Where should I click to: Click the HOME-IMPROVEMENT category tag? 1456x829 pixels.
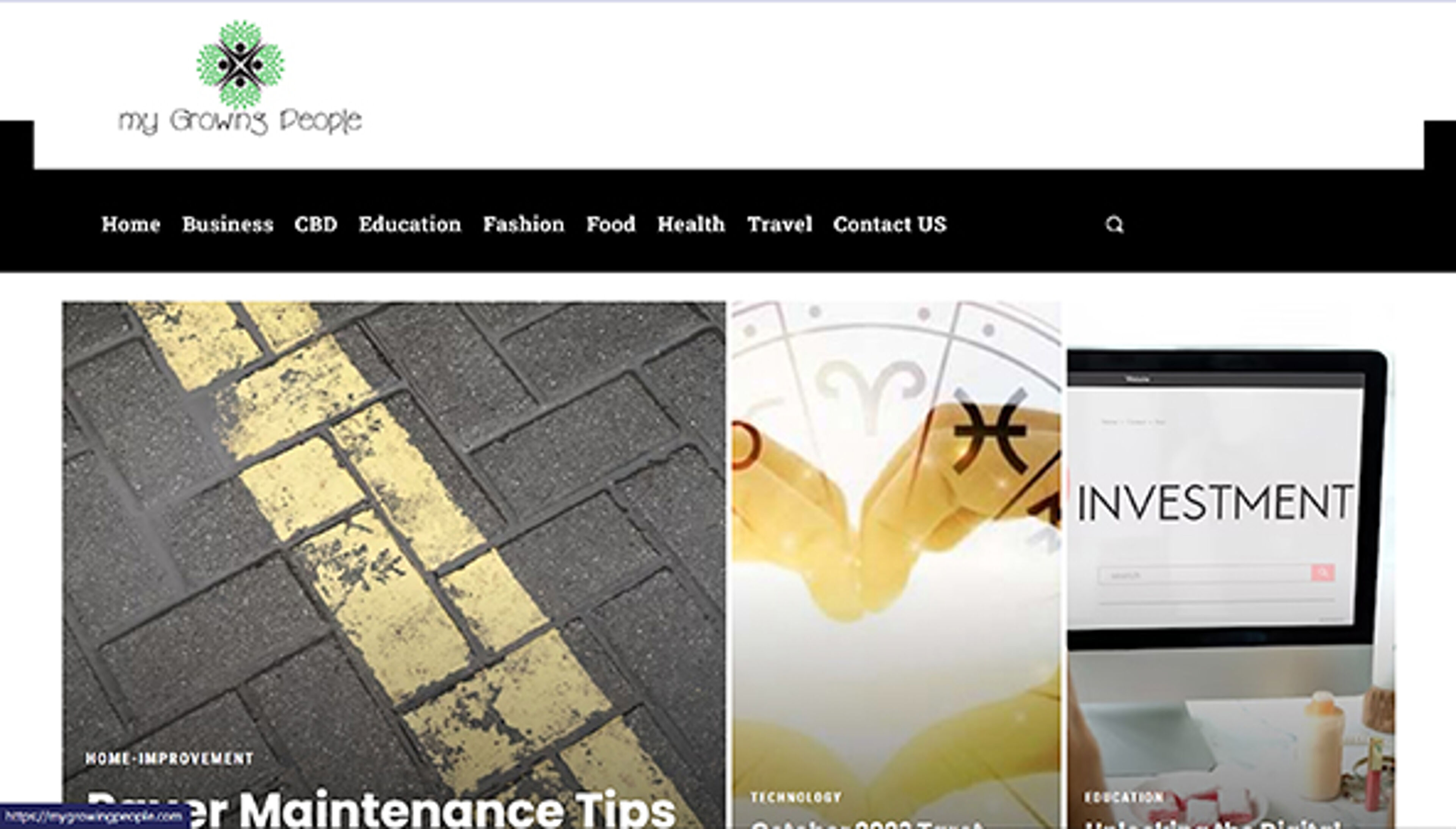tap(169, 758)
